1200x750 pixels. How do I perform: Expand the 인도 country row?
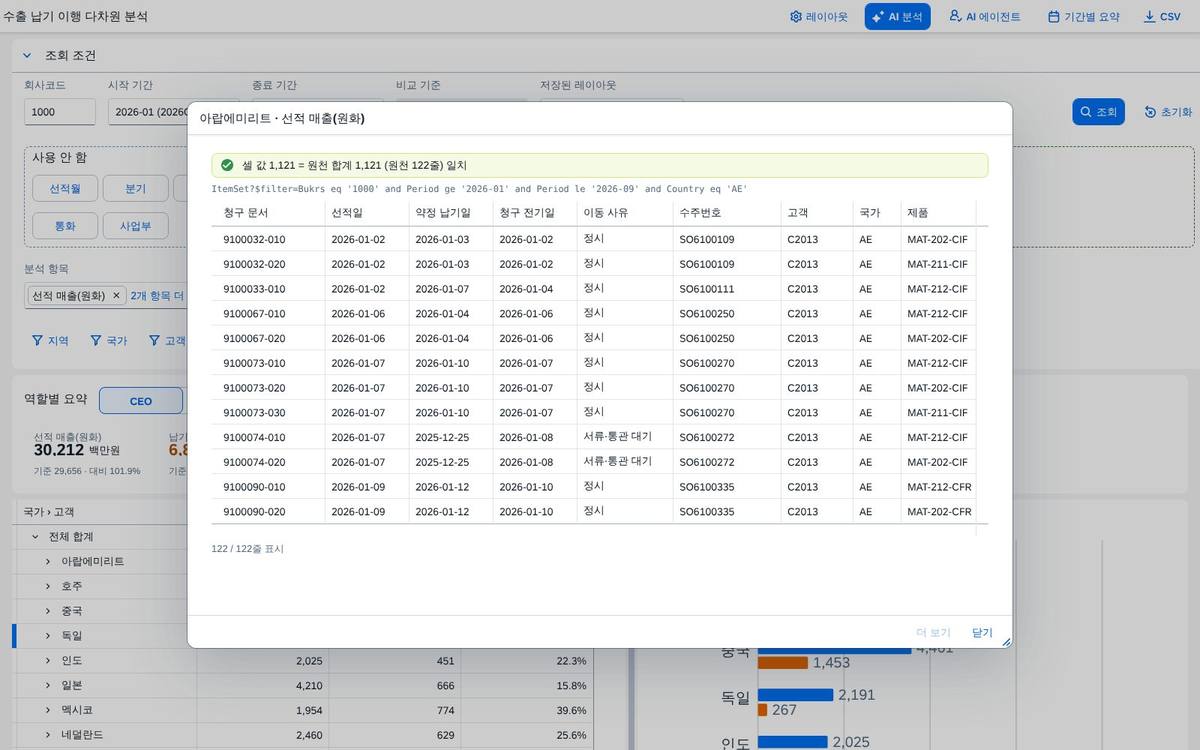tap(47, 661)
